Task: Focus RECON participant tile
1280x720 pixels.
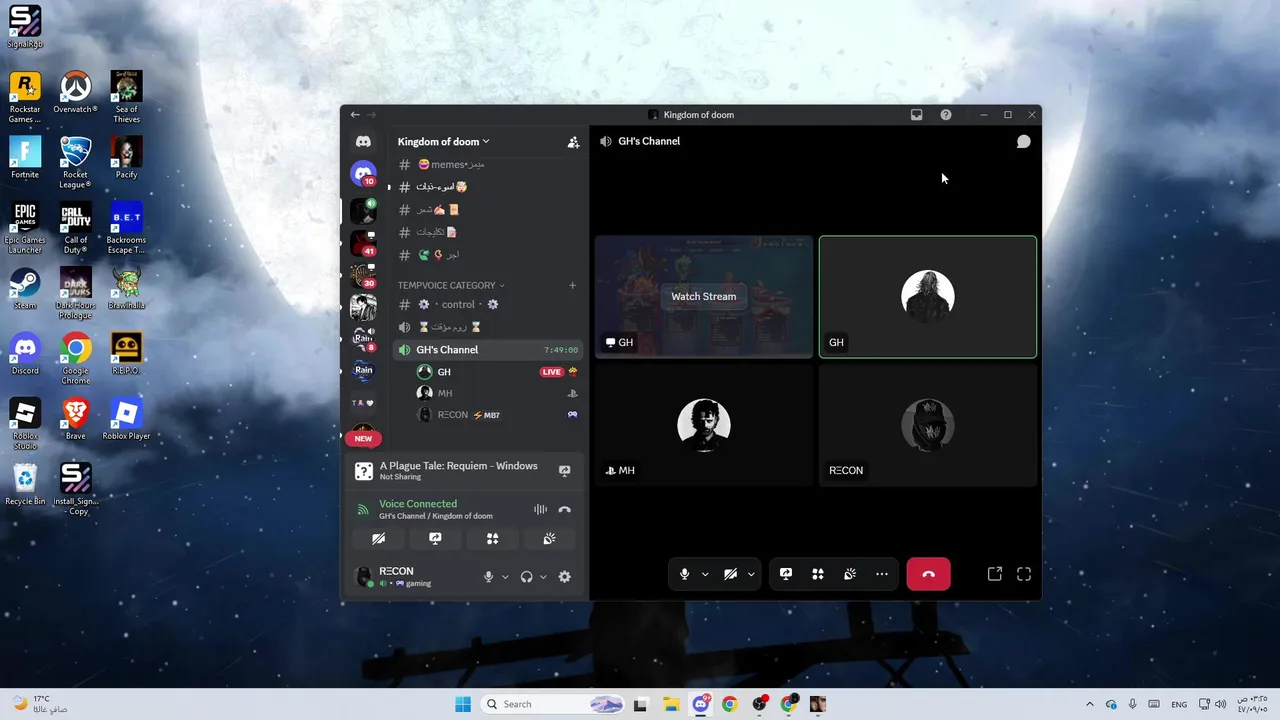Action: coord(928,425)
